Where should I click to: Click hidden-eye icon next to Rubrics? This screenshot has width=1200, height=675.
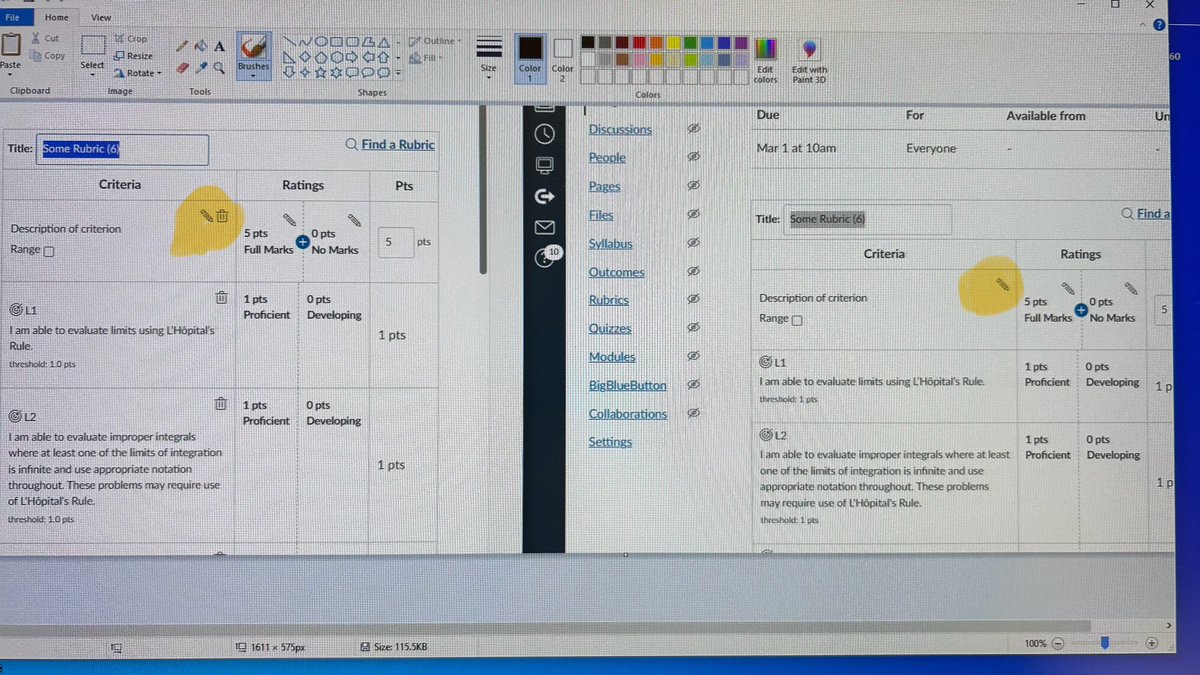[693, 299]
